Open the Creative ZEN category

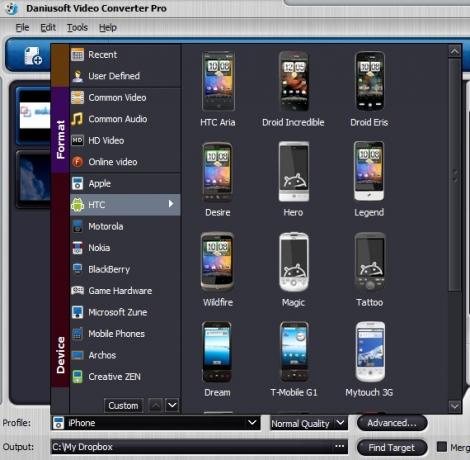[x=125, y=377]
